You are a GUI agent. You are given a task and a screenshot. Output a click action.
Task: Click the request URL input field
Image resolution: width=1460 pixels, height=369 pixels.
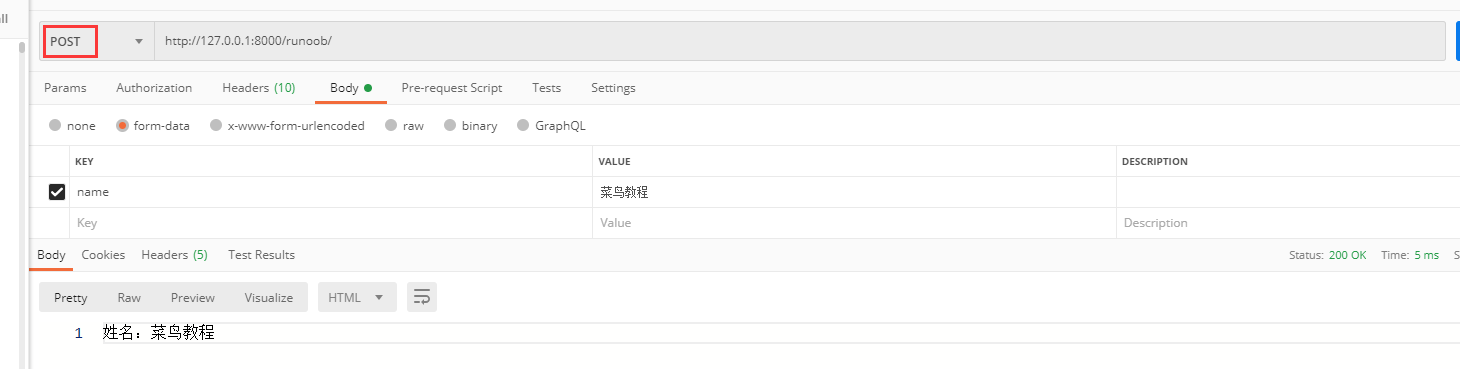pyautogui.click(x=800, y=41)
